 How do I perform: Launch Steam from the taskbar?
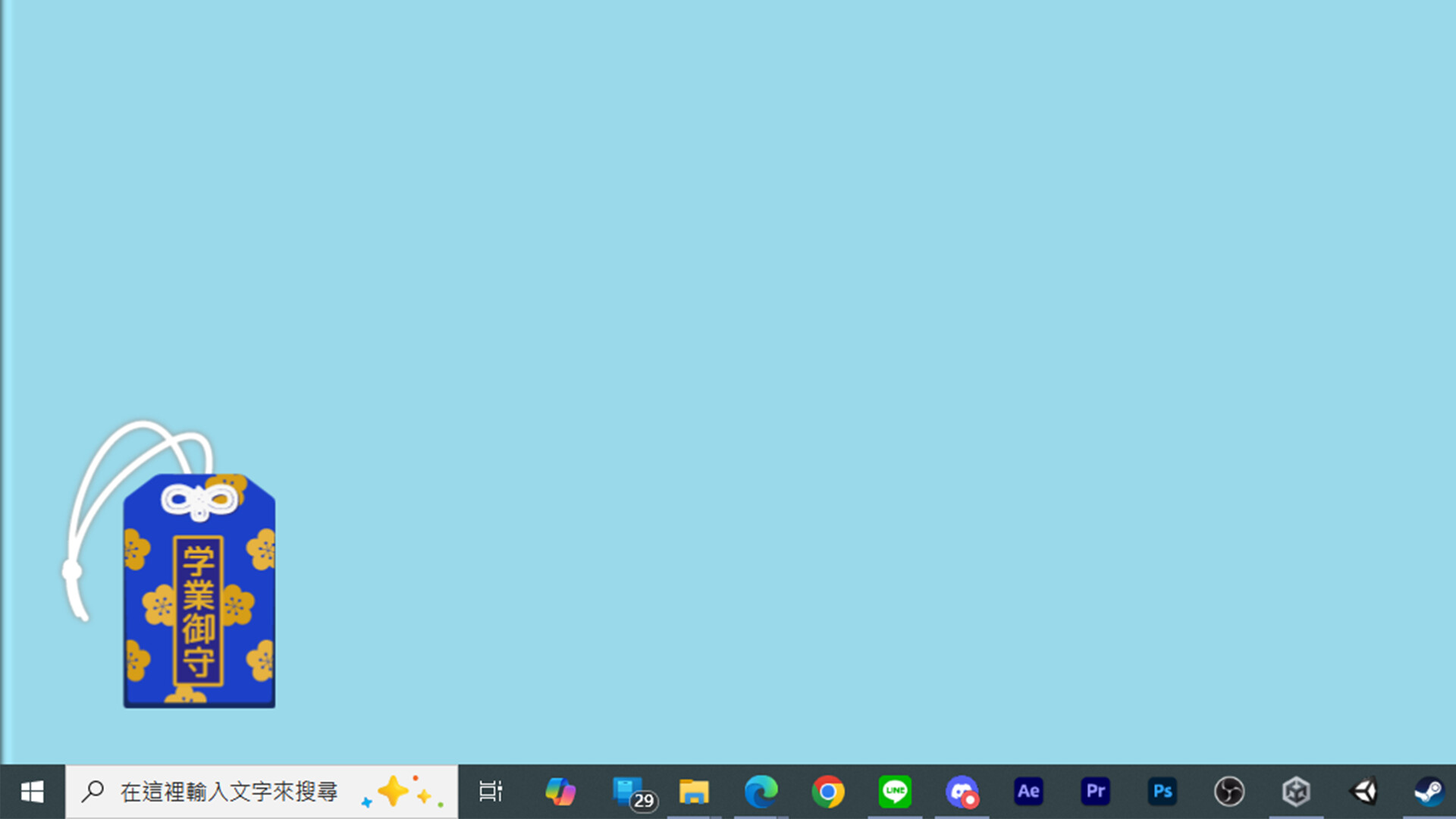pos(1429,792)
